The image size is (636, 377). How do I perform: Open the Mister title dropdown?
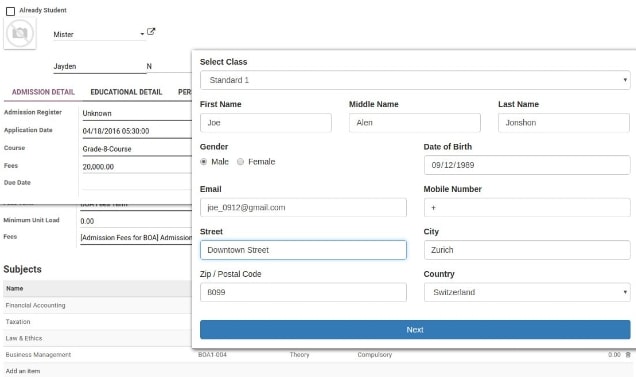99,34
